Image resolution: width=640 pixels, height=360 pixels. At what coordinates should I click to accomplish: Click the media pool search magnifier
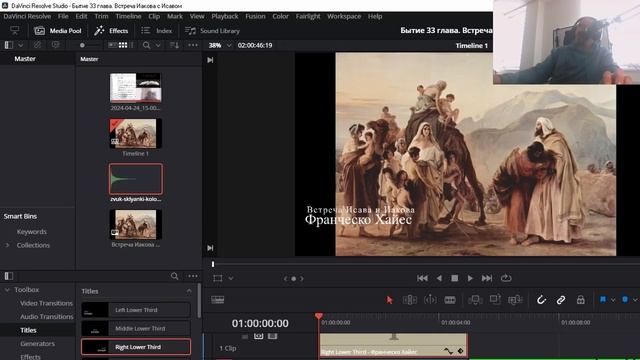click(147, 45)
